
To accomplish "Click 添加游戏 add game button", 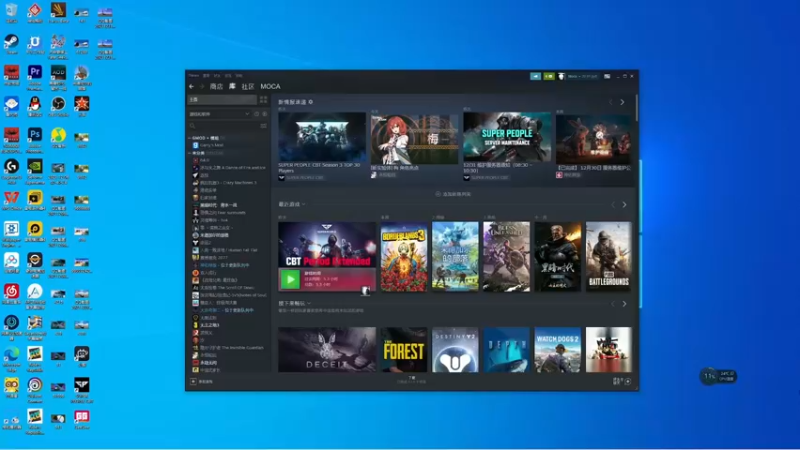I will click(x=202, y=381).
